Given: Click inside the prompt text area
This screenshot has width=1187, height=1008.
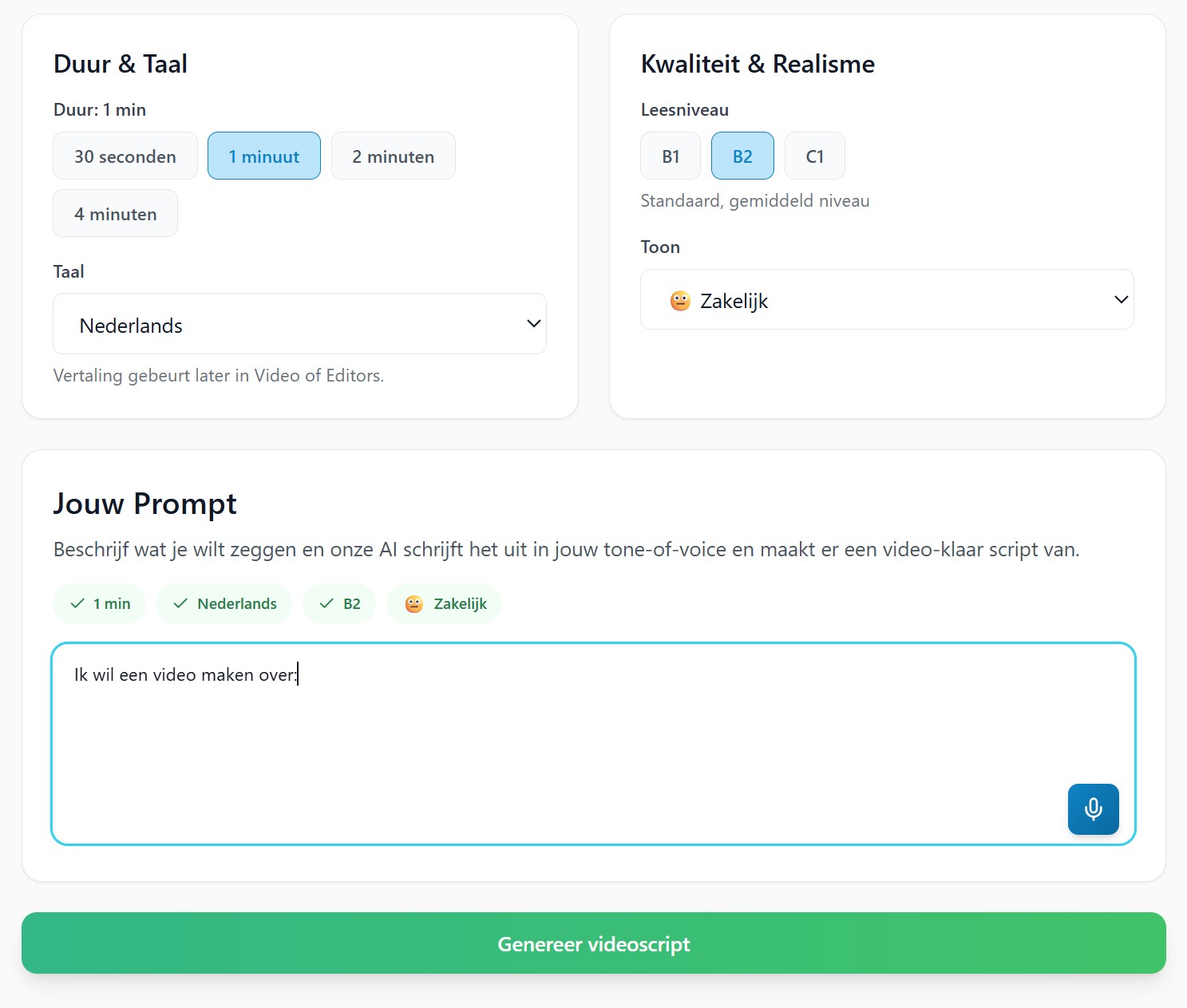Looking at the screenshot, I should click(559, 742).
